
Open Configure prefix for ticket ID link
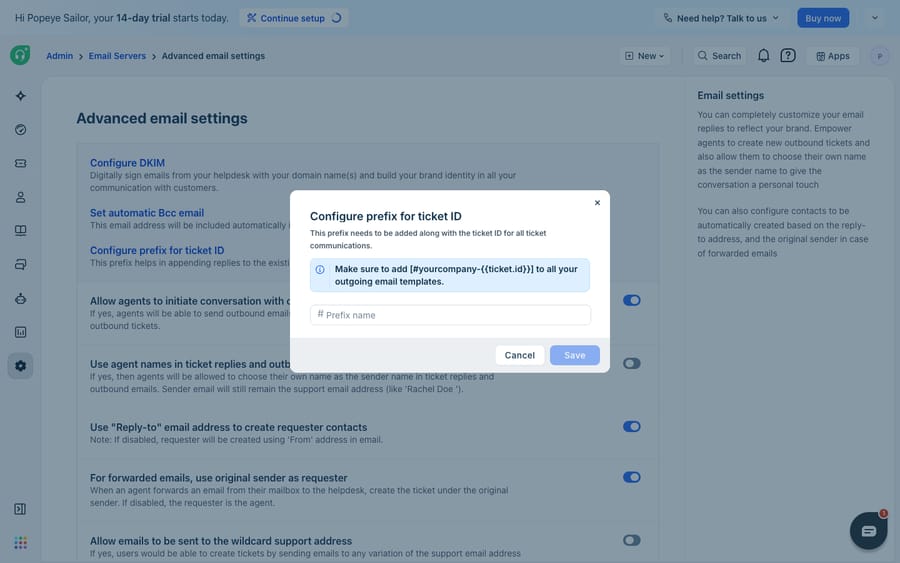click(157, 250)
